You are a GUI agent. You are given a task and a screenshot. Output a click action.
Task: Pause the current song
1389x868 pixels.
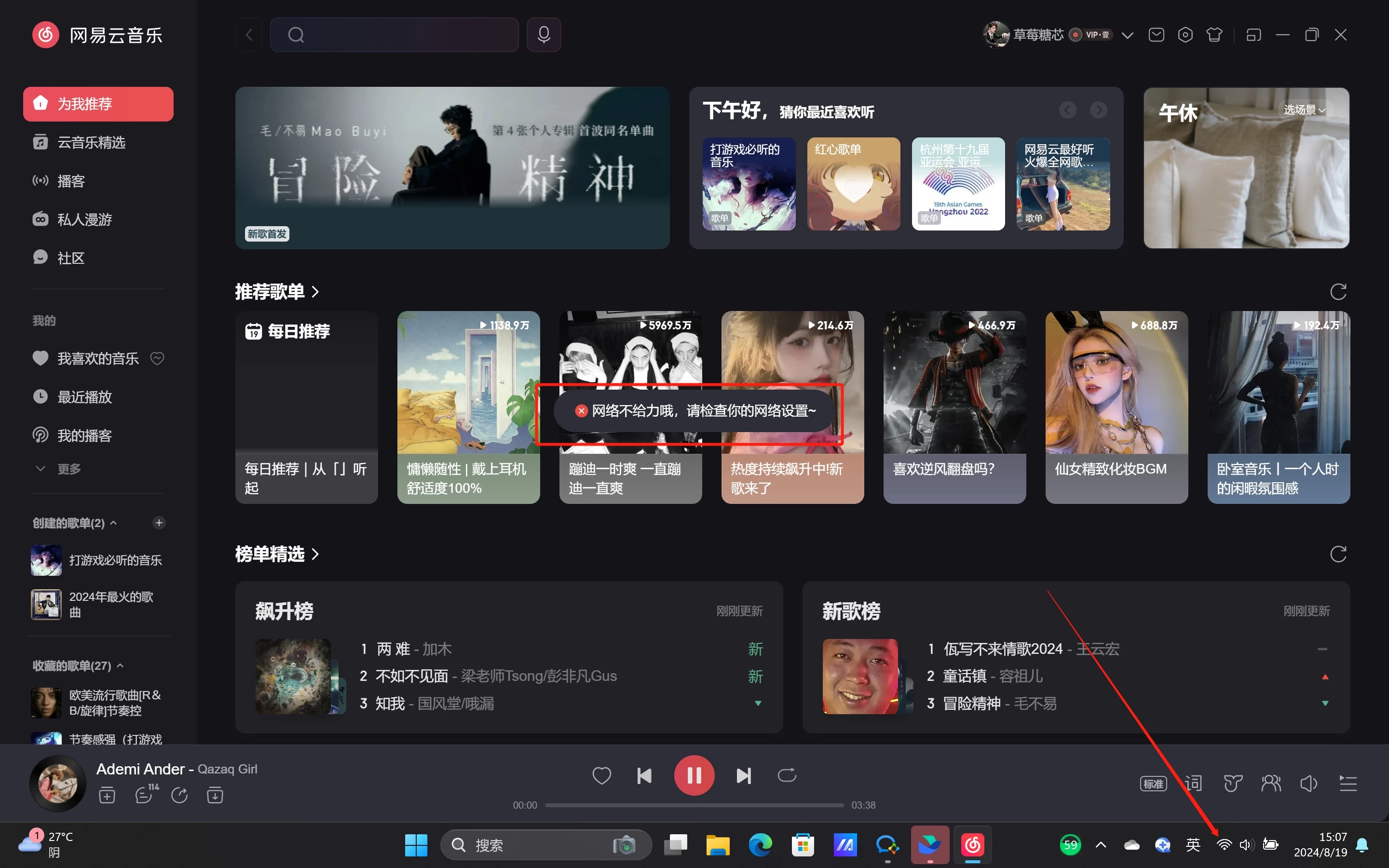(x=694, y=775)
